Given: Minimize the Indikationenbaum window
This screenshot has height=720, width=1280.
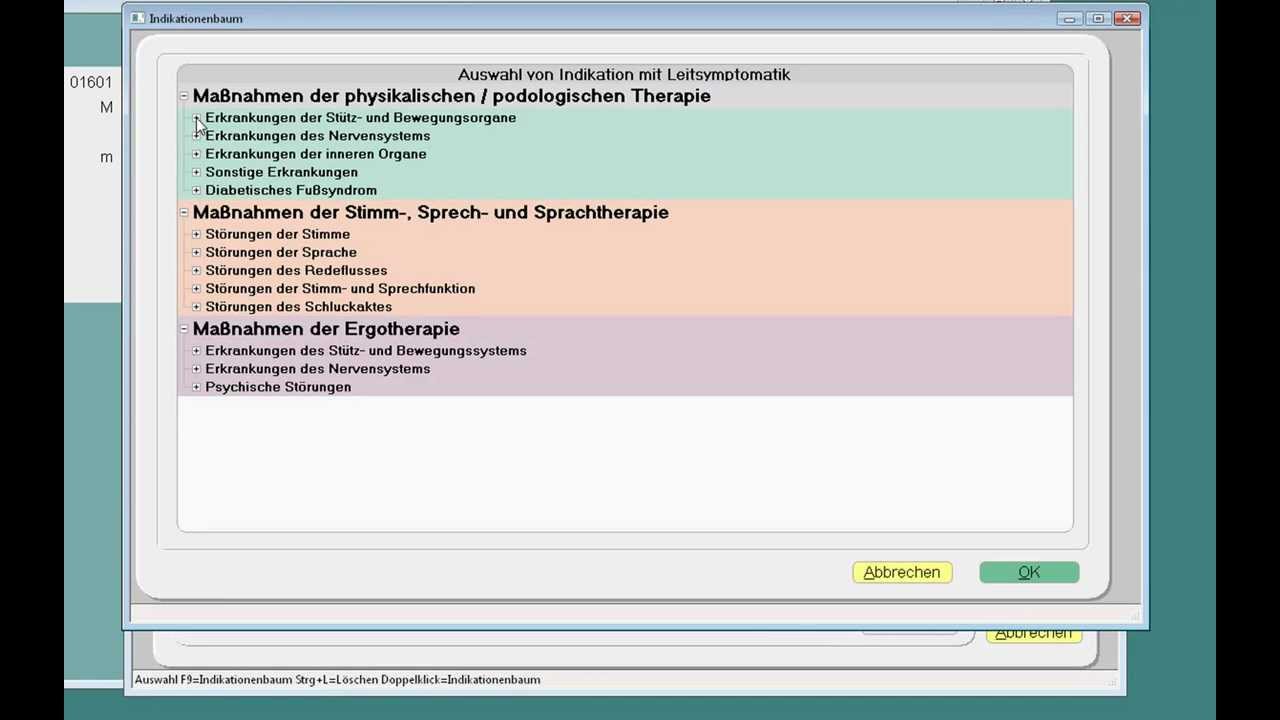Looking at the screenshot, I should pos(1069,18).
